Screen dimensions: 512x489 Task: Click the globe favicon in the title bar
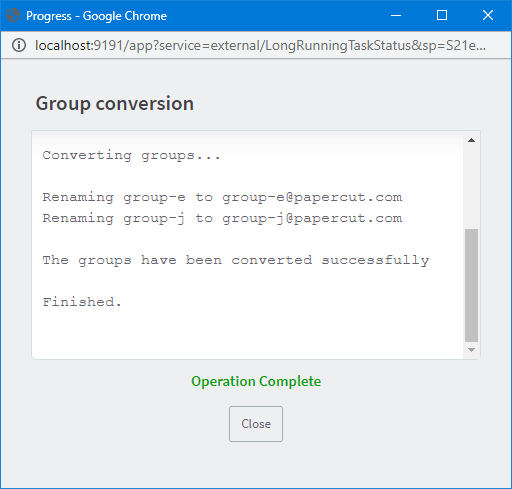click(13, 15)
